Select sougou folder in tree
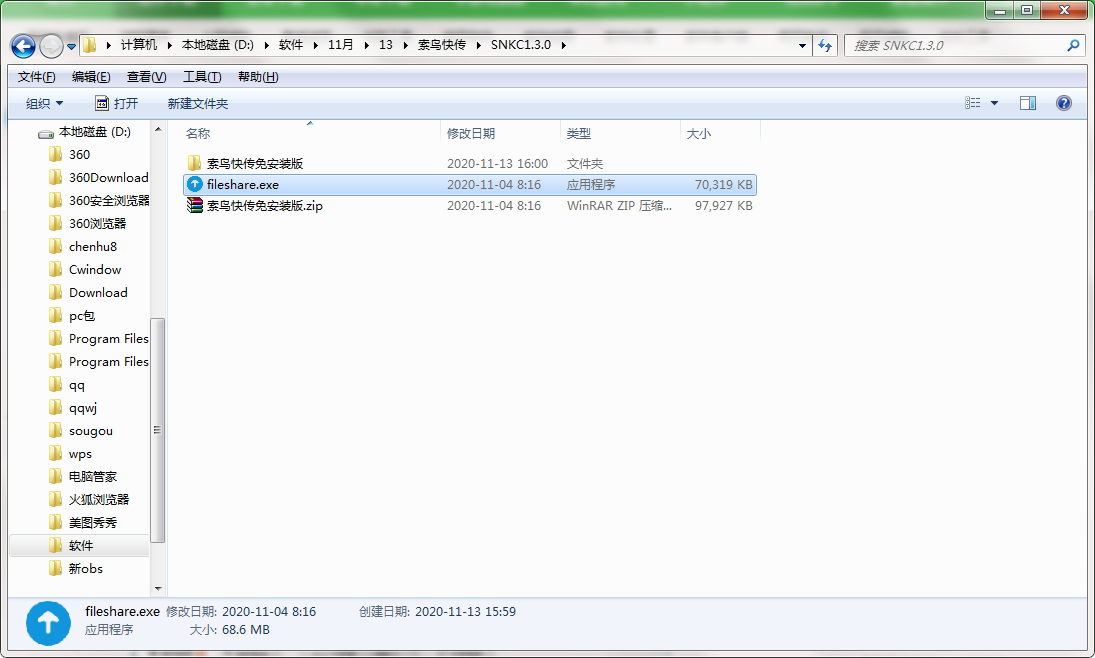 coord(91,431)
